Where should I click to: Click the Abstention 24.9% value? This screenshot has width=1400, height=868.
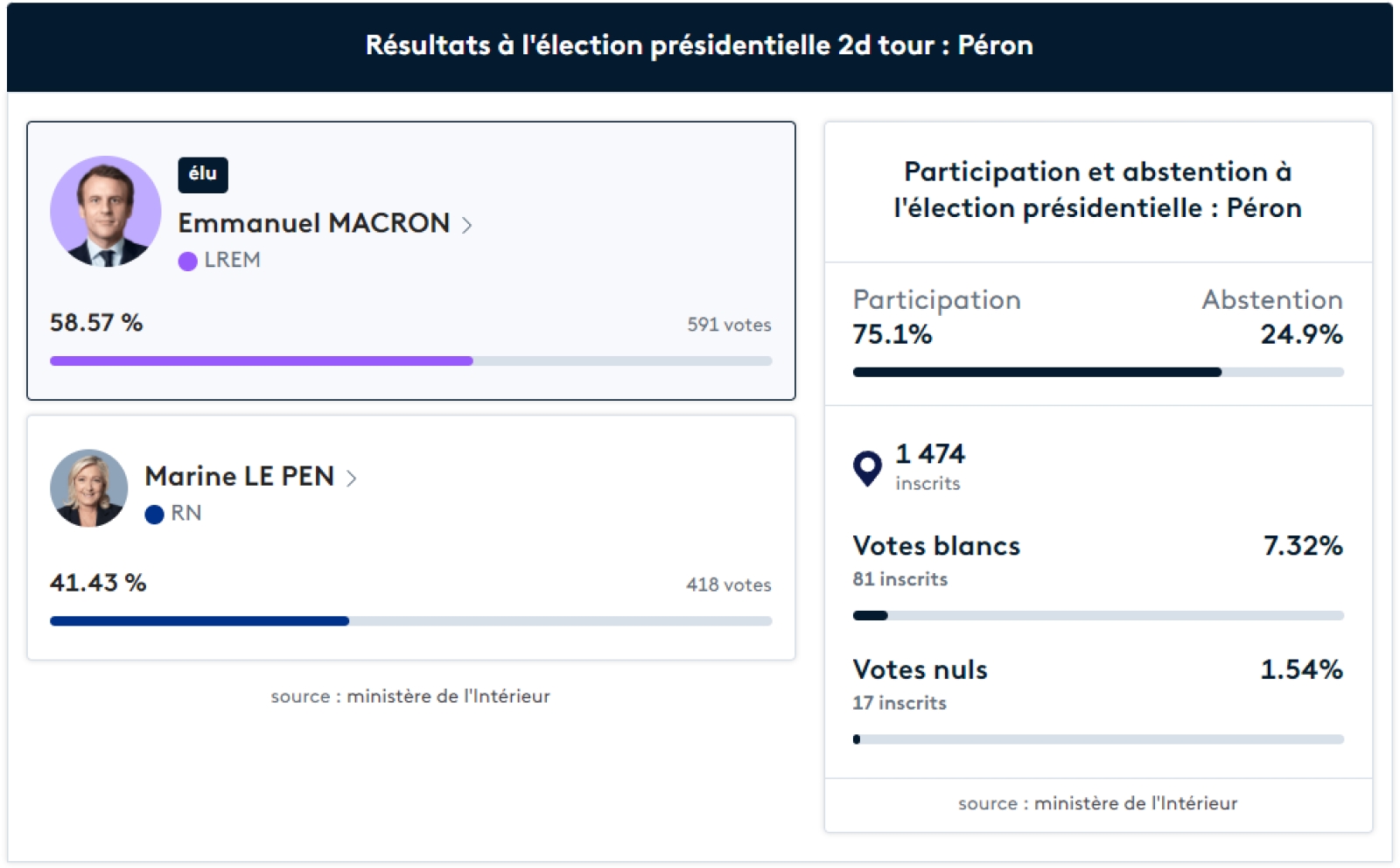[x=1301, y=334]
